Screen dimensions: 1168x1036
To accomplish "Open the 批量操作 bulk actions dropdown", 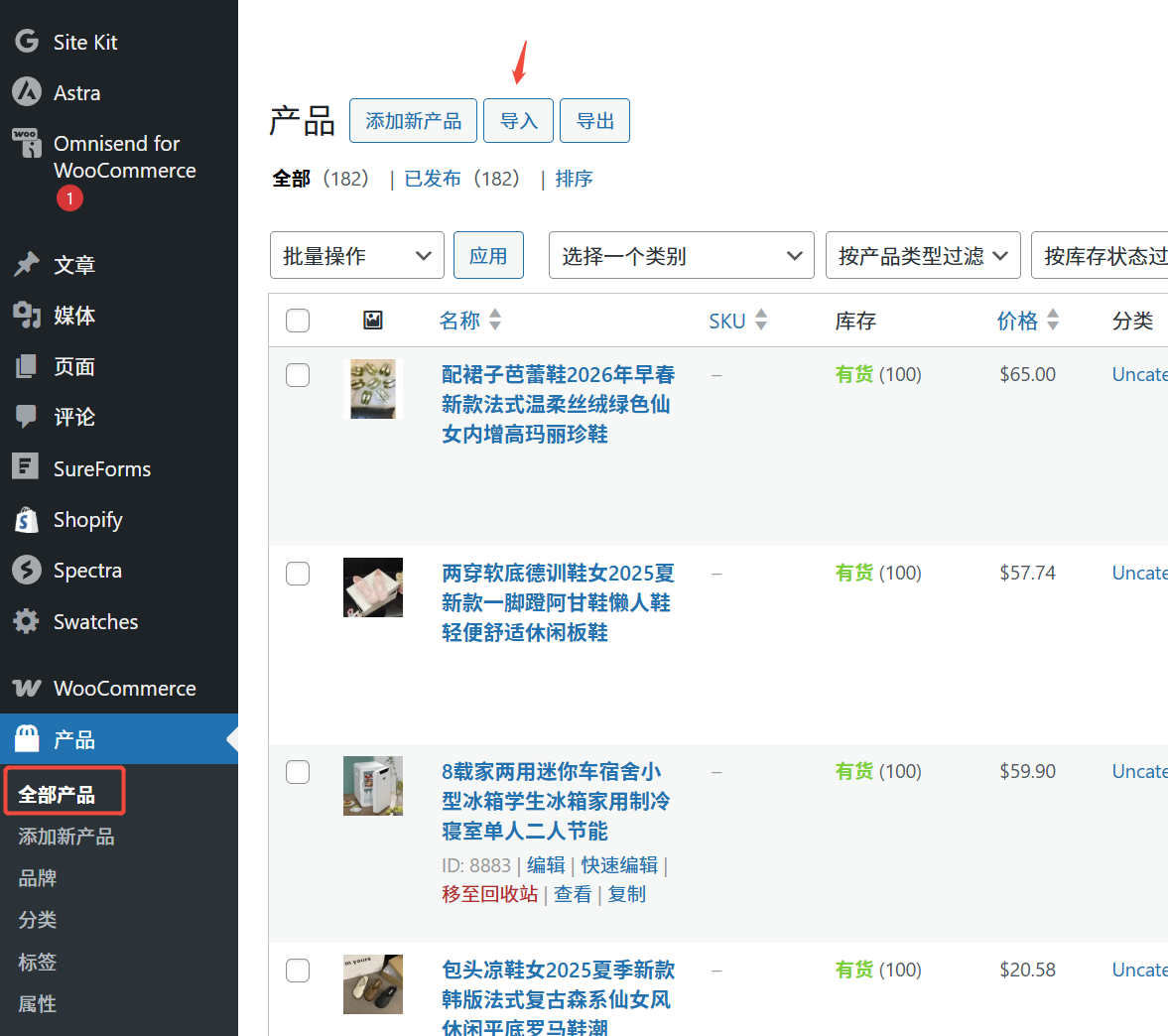I will (x=357, y=255).
